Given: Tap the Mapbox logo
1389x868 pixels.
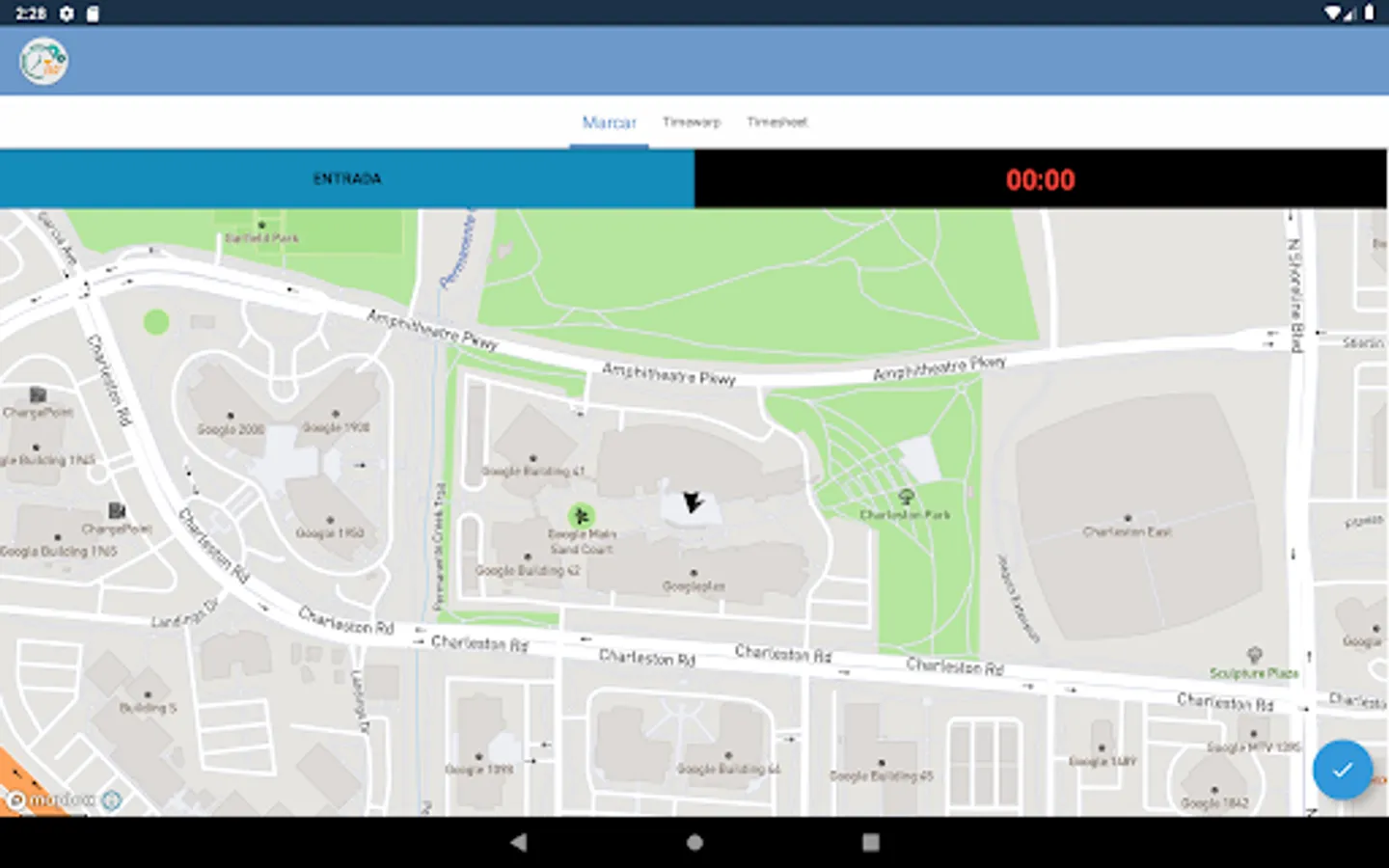Looking at the screenshot, I should (50, 800).
